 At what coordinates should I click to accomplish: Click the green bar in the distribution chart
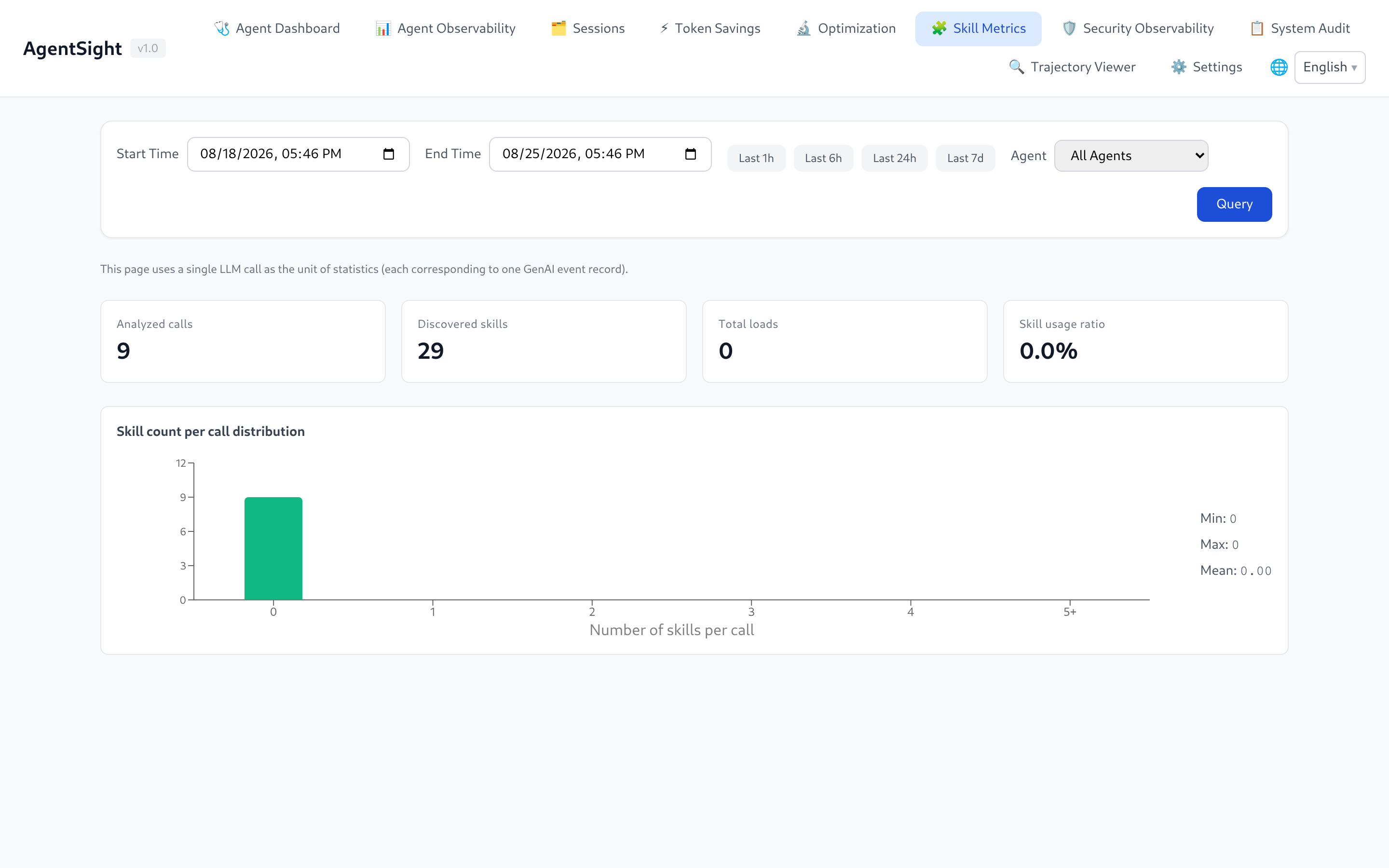click(273, 548)
